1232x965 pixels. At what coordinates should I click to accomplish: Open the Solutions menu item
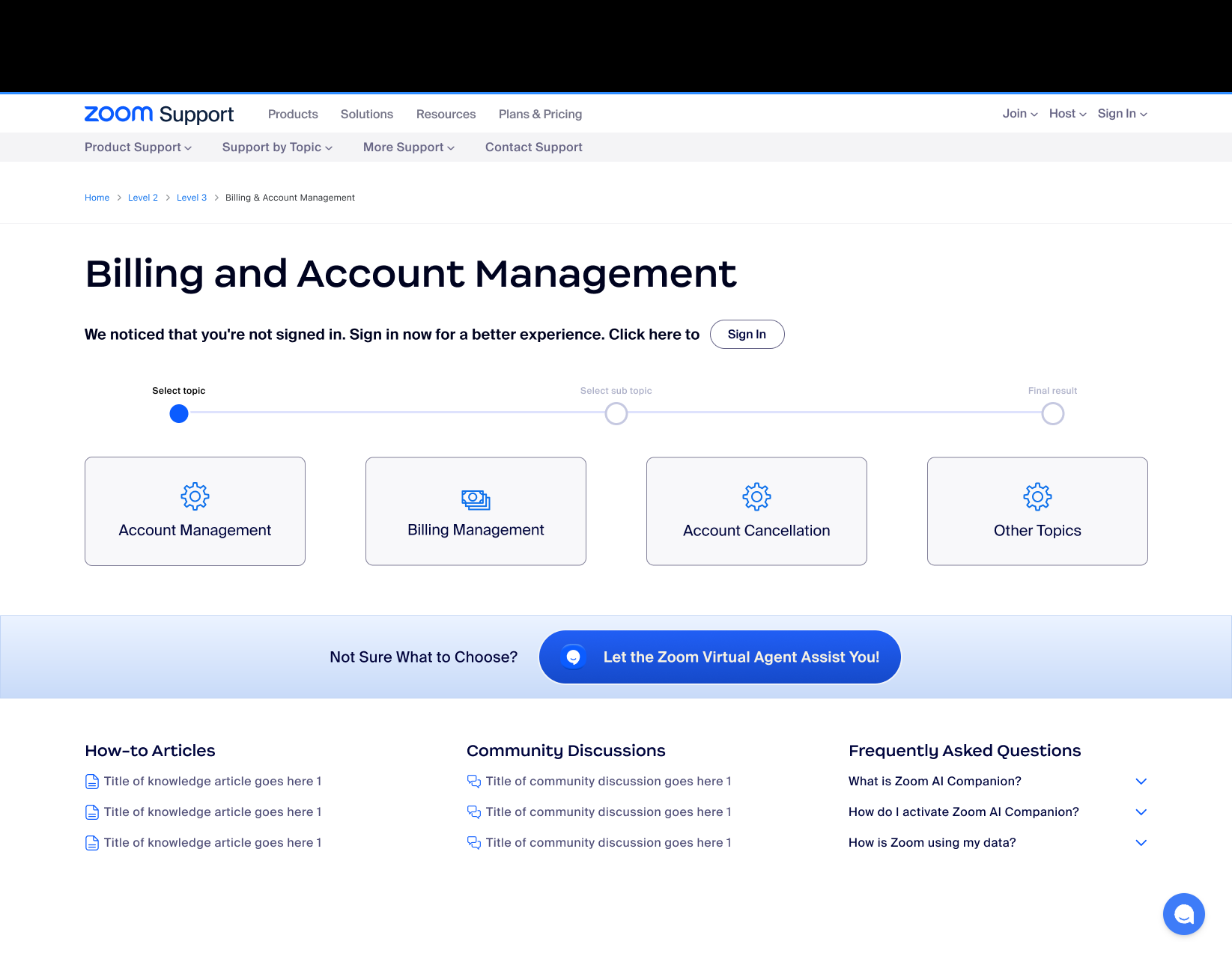[367, 115]
